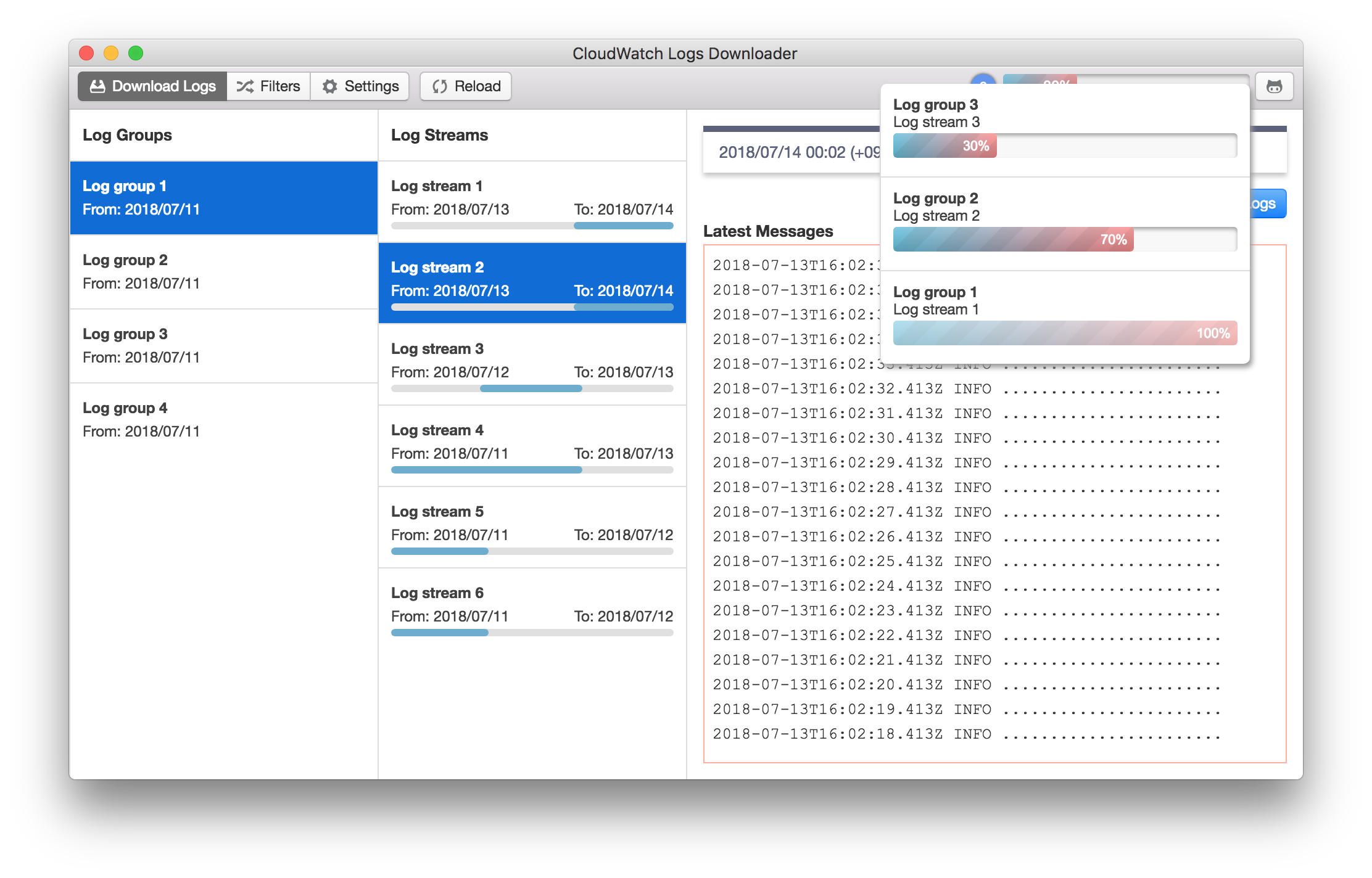Image resolution: width=1372 pixels, height=878 pixels.
Task: Click the 30% progress bar for Log group 3
Action: 1065,146
